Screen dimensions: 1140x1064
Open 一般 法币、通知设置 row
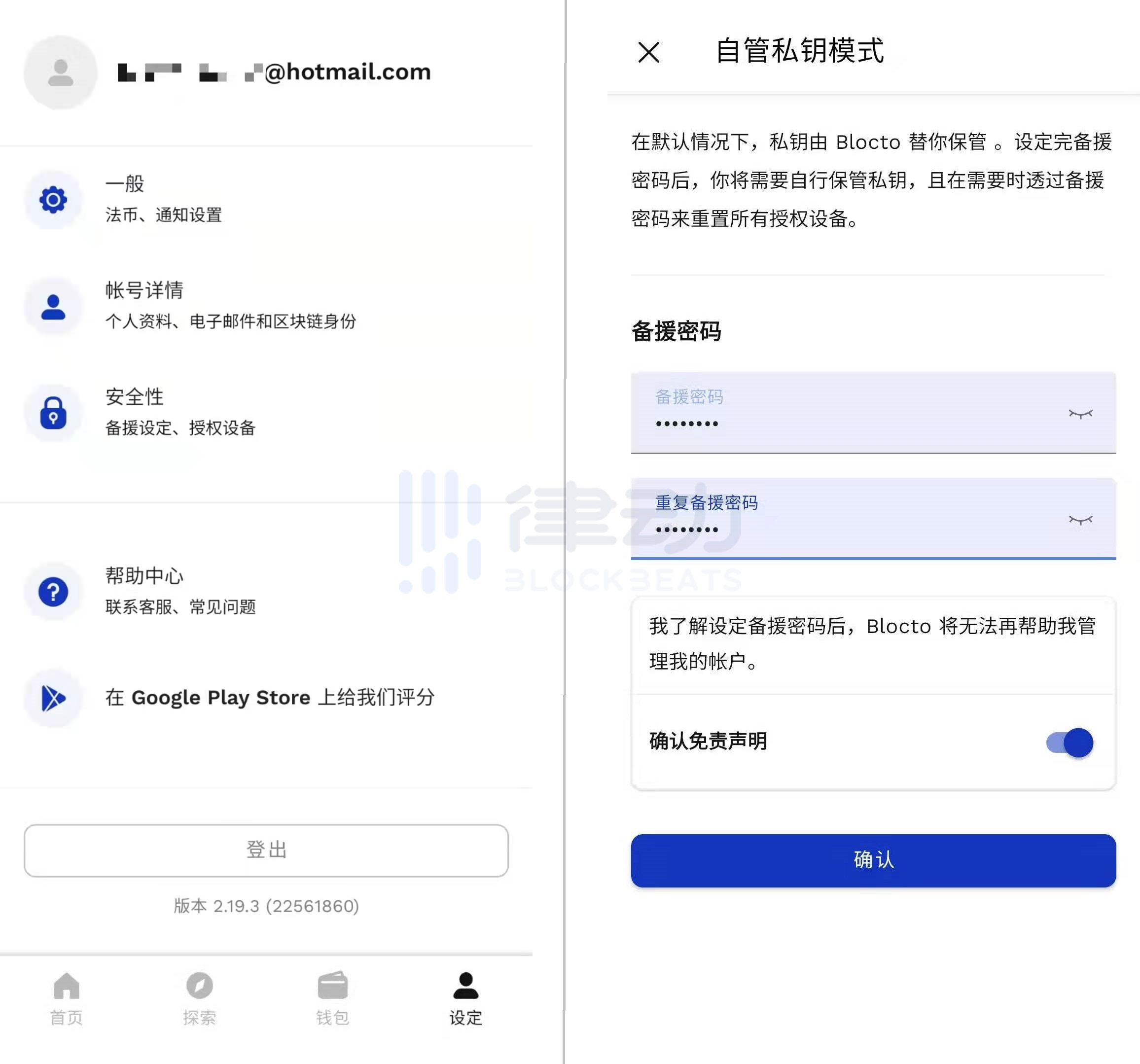tap(266, 200)
